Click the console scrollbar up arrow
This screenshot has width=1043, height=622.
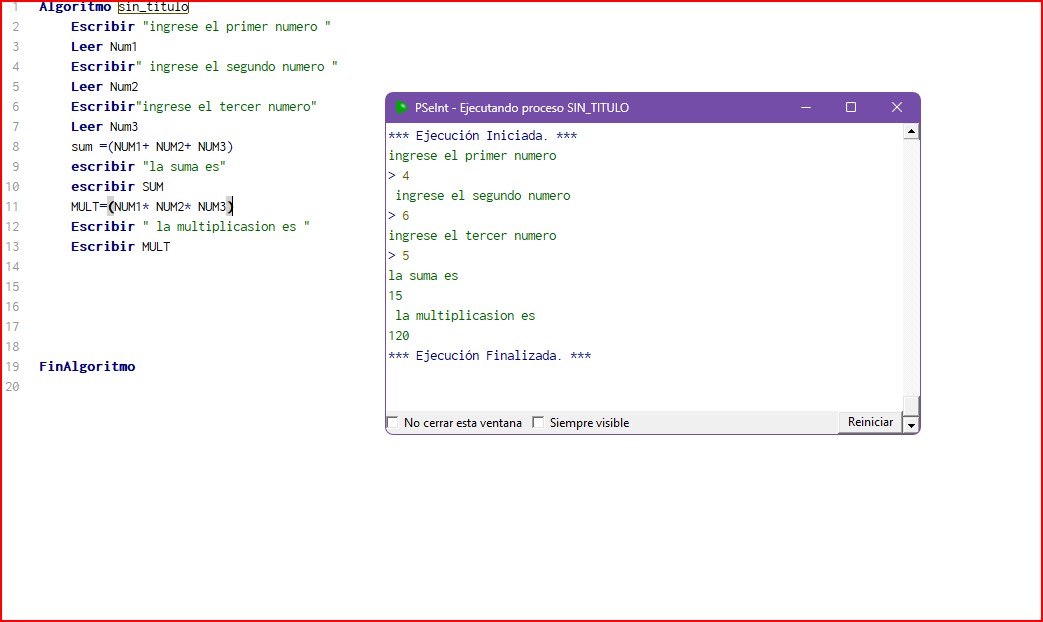coord(911,131)
